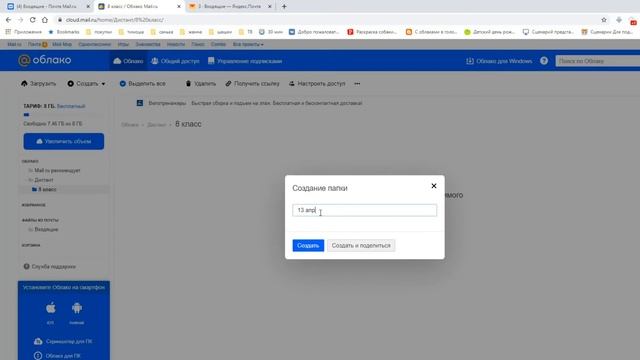The width and height of the screenshot is (640, 360).
Task: Click Облако для Windows download link
Action: [499, 61]
